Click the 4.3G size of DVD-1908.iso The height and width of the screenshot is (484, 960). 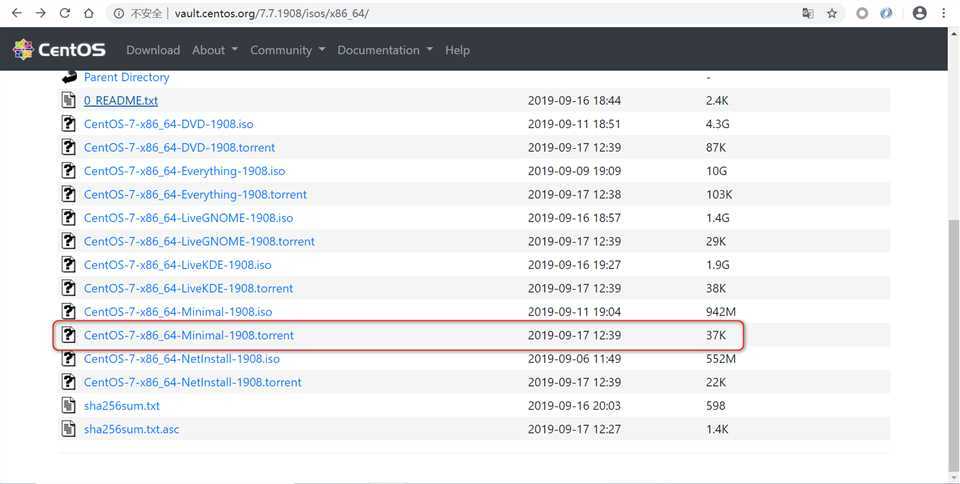718,124
